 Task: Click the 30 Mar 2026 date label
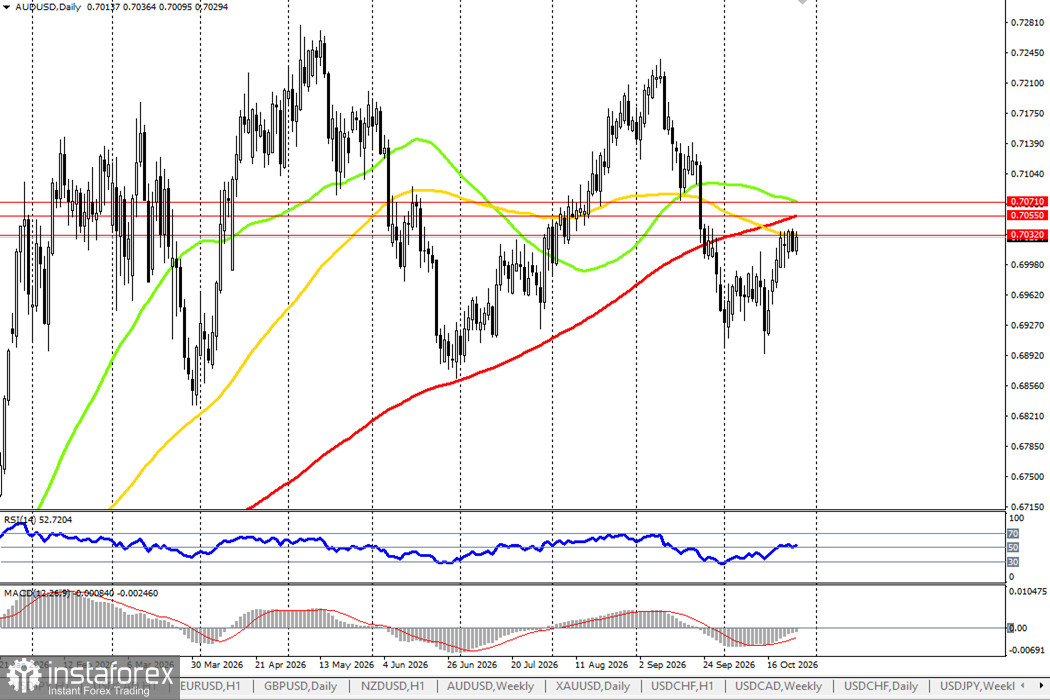coord(216,665)
